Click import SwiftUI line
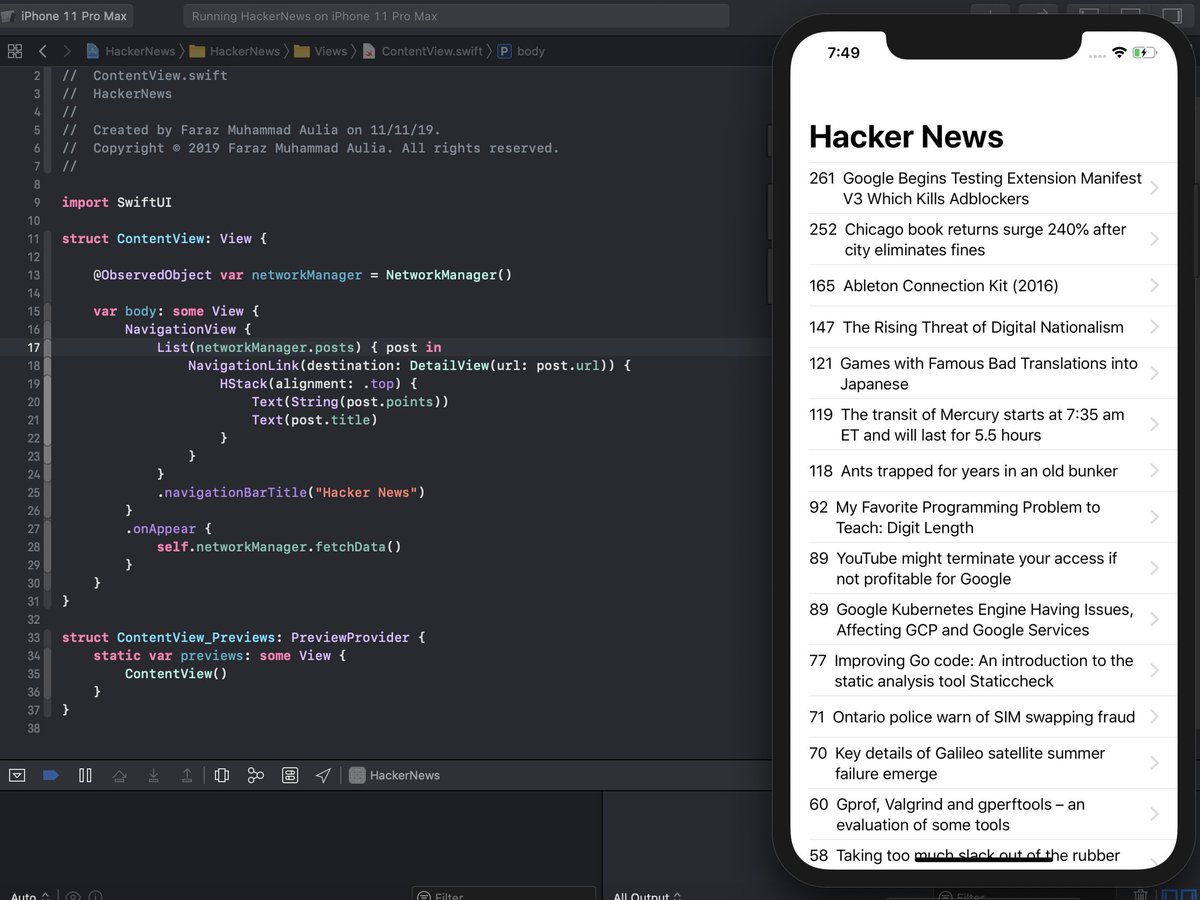 point(117,202)
